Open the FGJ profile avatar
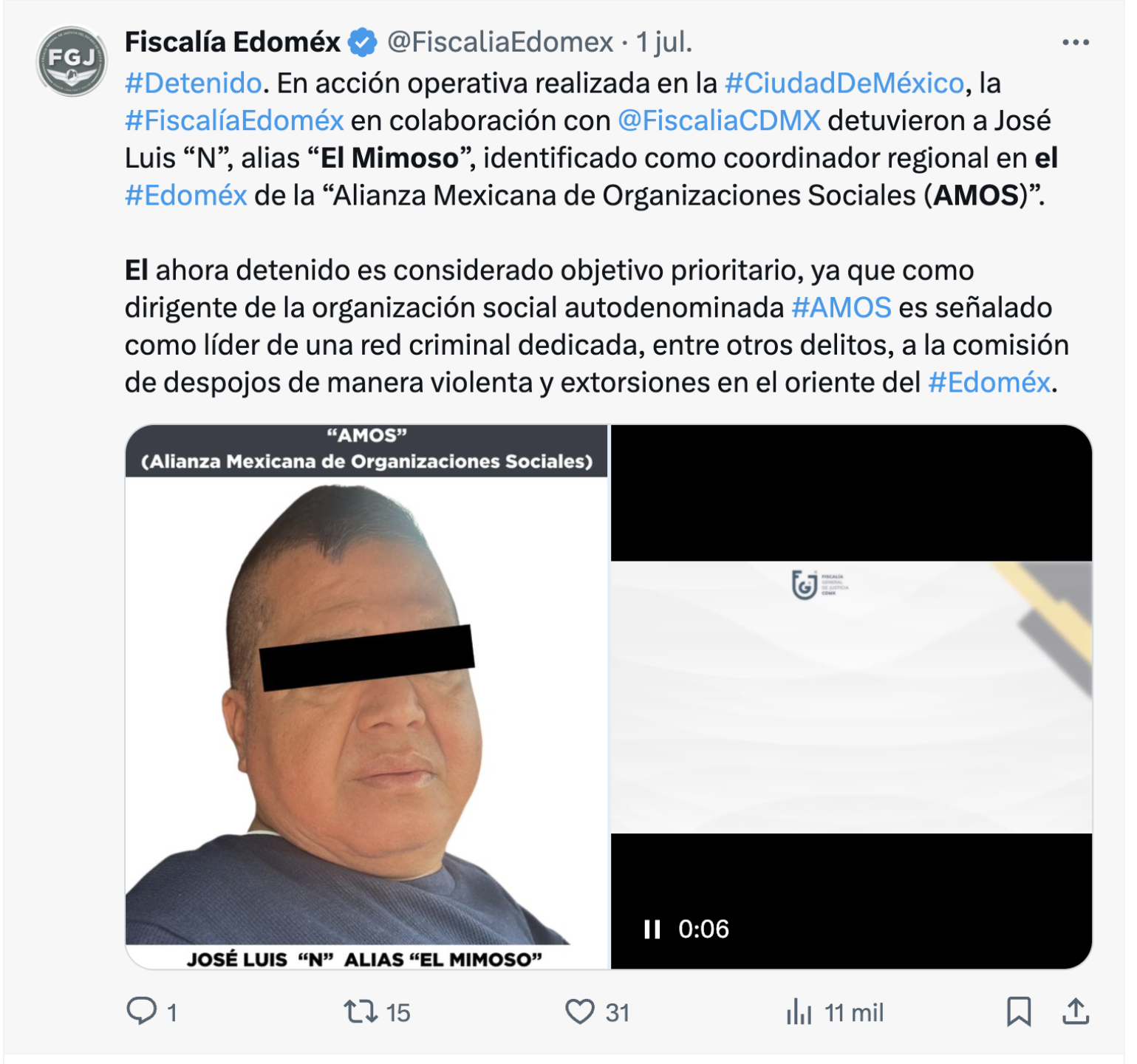The height and width of the screenshot is (1064, 1137). pos(72,61)
